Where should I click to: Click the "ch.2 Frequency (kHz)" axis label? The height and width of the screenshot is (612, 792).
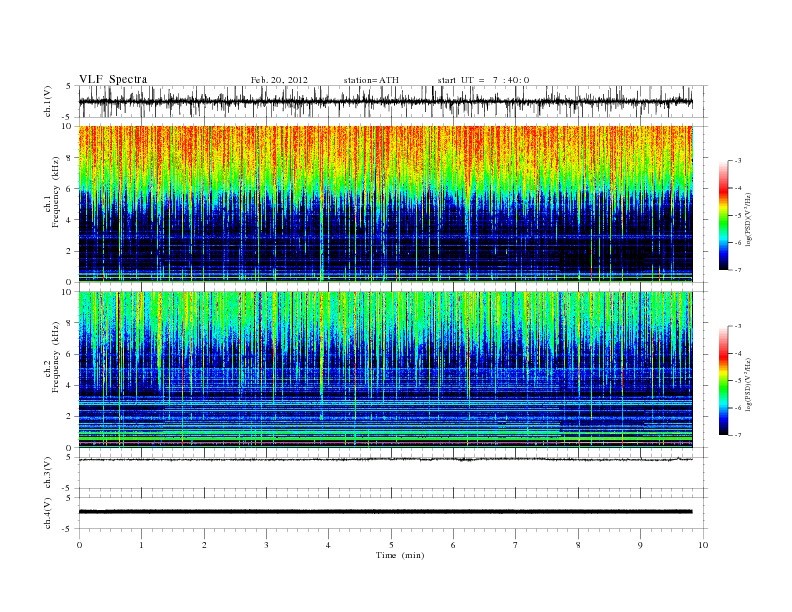52,358
